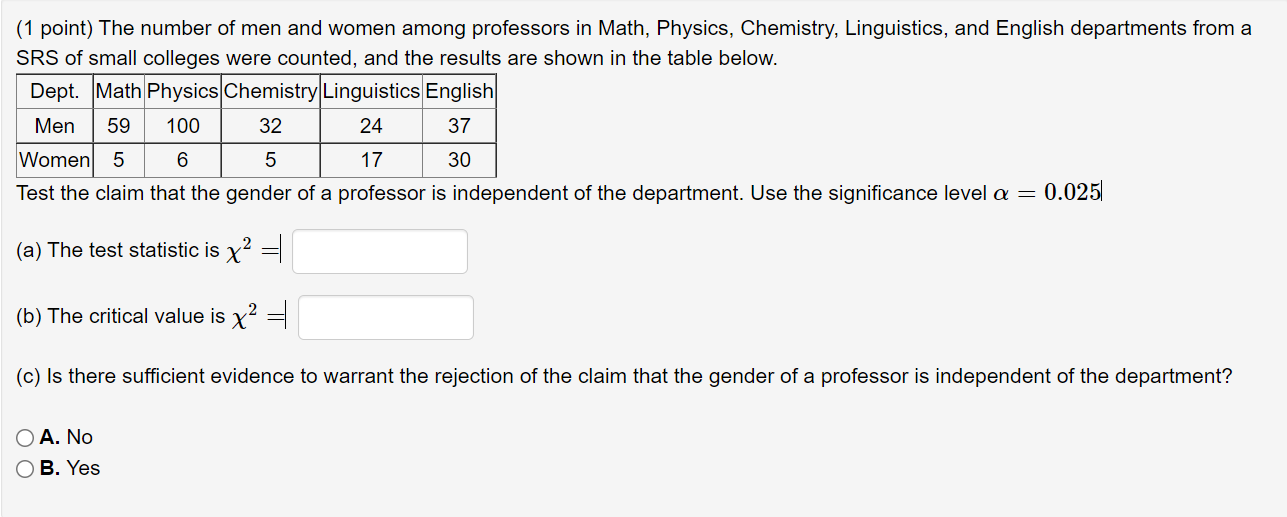
Task: Select radio option A. No
Action: point(24,437)
